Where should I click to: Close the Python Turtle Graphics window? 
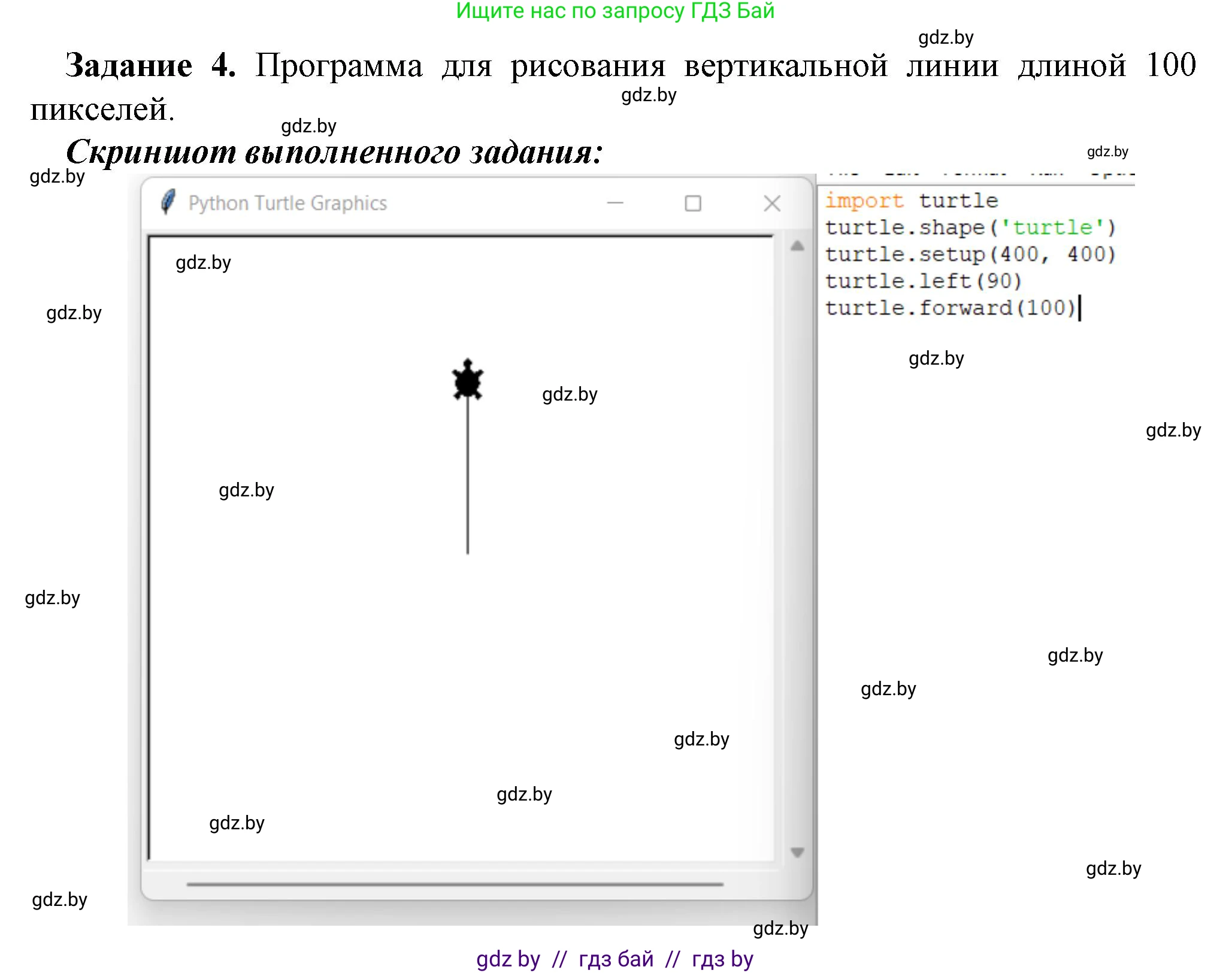click(771, 204)
